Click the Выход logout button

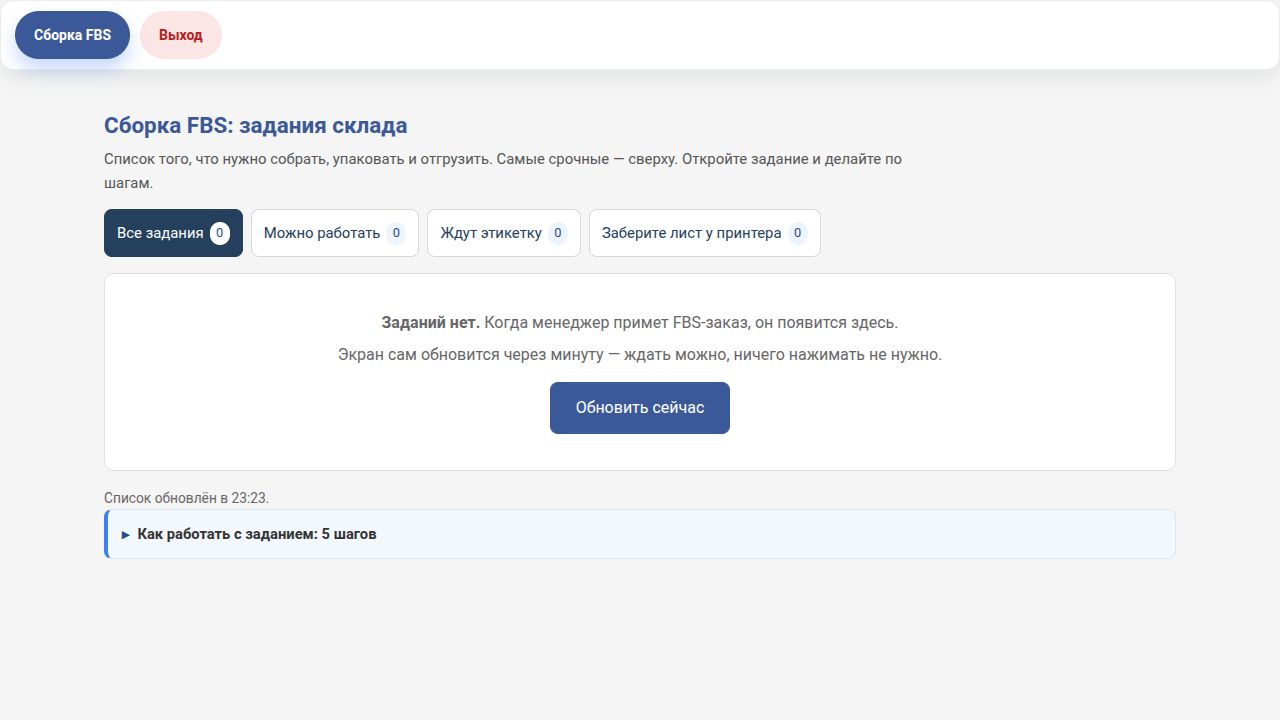181,35
